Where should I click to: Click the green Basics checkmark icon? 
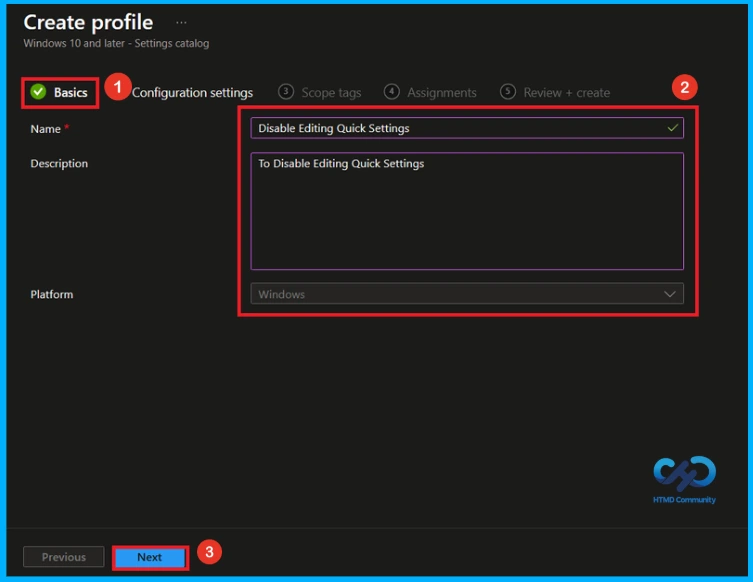point(38,92)
